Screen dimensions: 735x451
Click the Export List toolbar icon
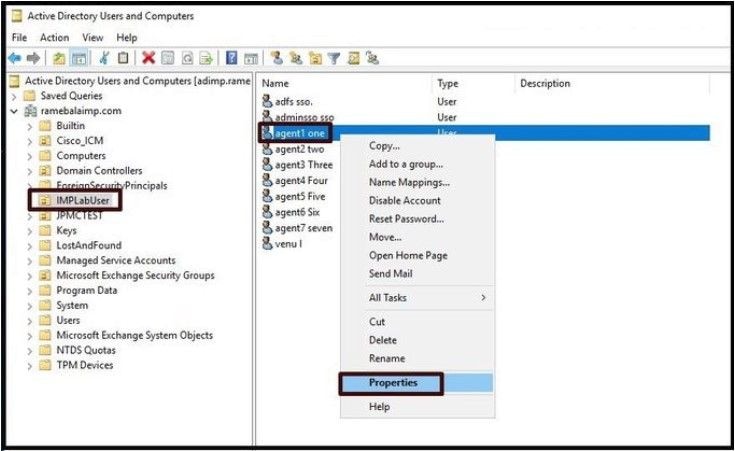(206, 58)
